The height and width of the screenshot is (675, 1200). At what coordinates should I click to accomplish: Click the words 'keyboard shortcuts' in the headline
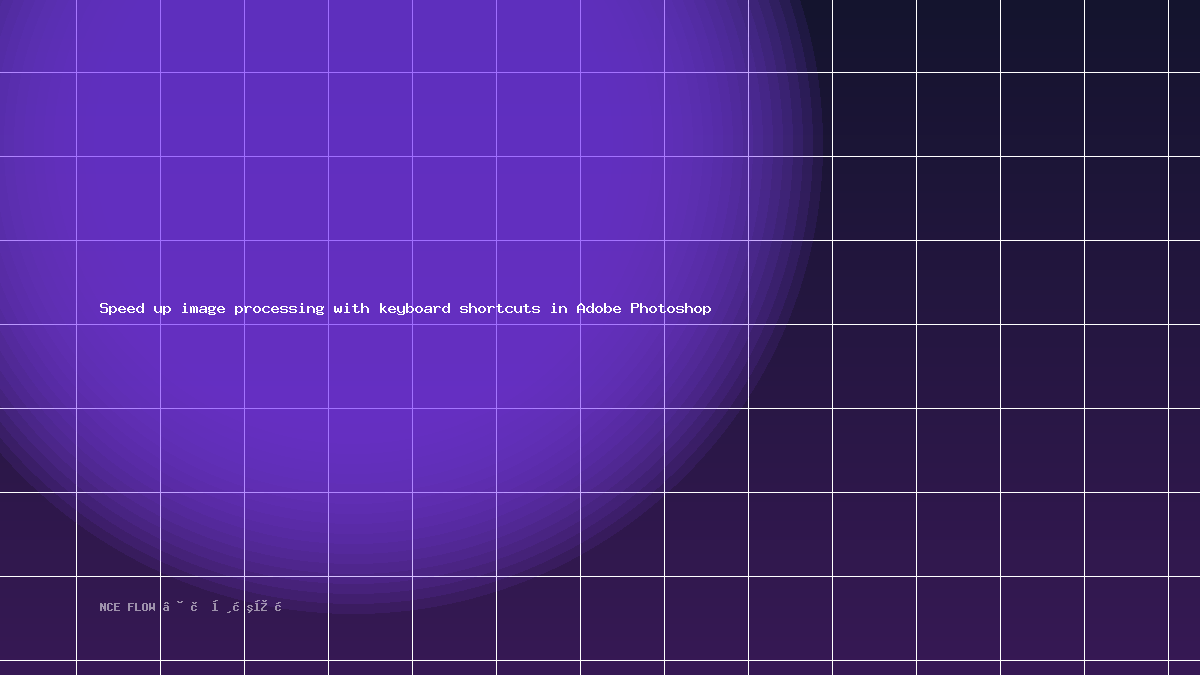click(x=459, y=309)
